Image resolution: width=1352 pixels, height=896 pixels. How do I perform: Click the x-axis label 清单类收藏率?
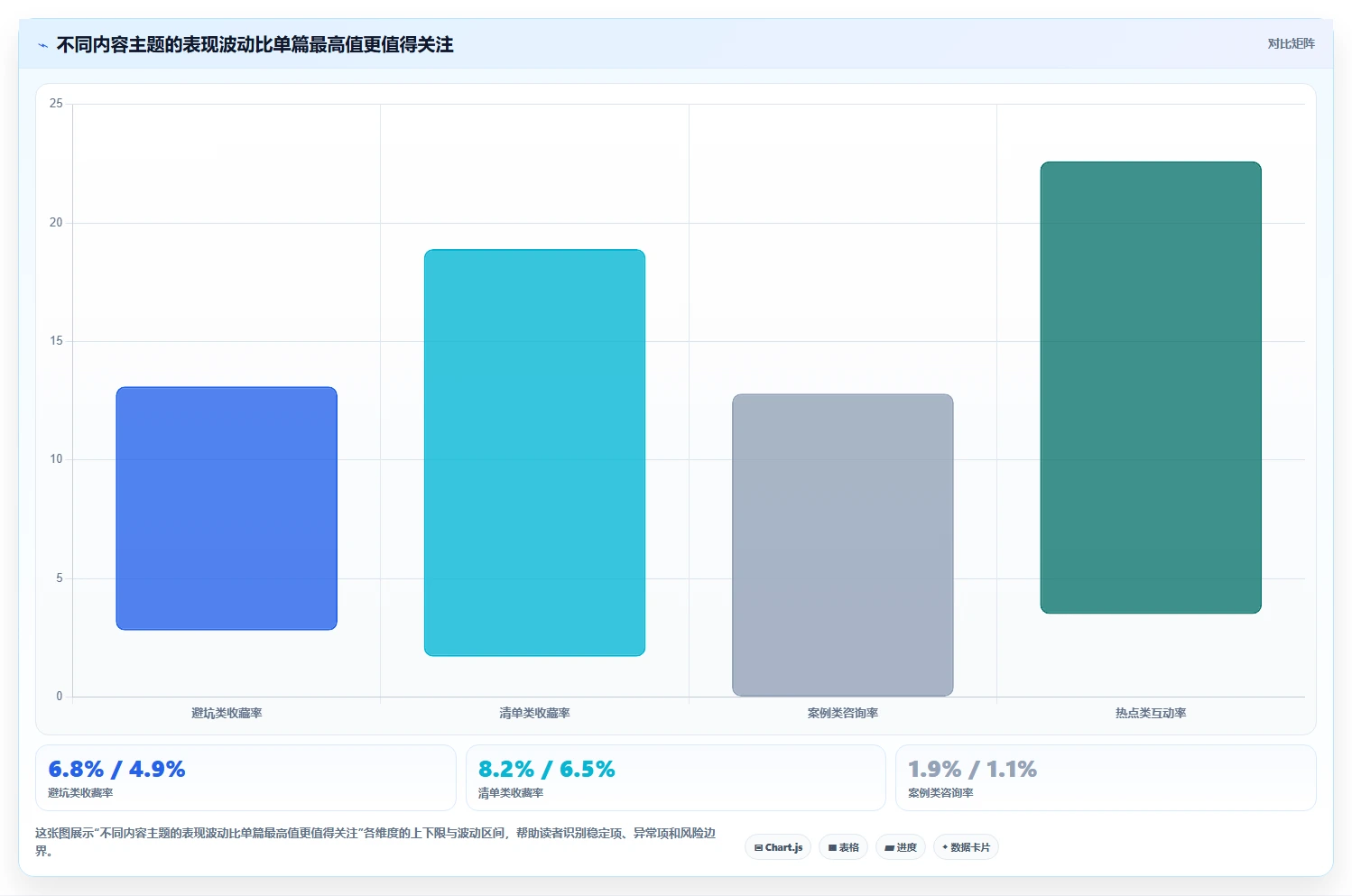click(x=534, y=713)
